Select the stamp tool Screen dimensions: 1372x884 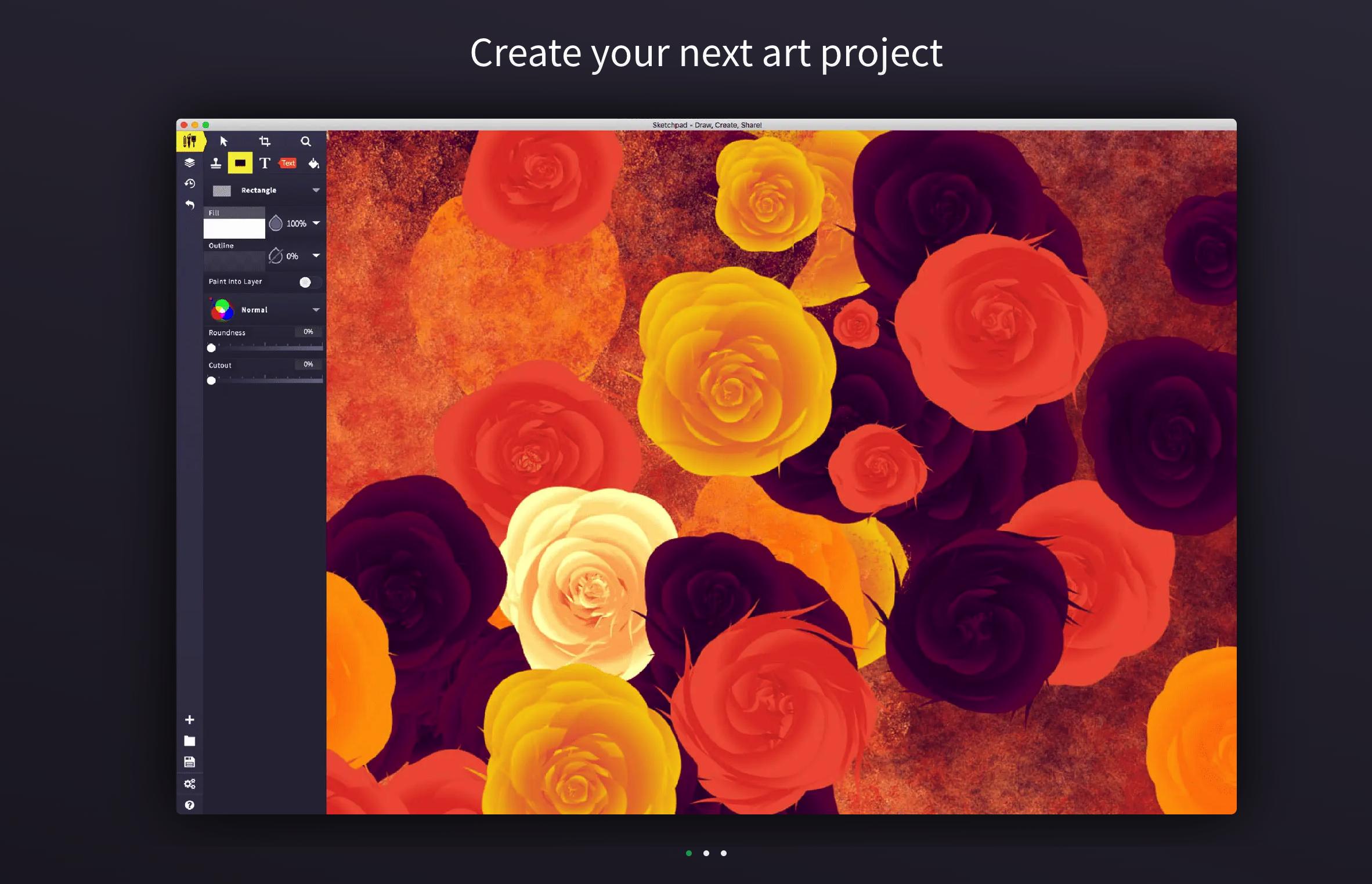coord(216,164)
